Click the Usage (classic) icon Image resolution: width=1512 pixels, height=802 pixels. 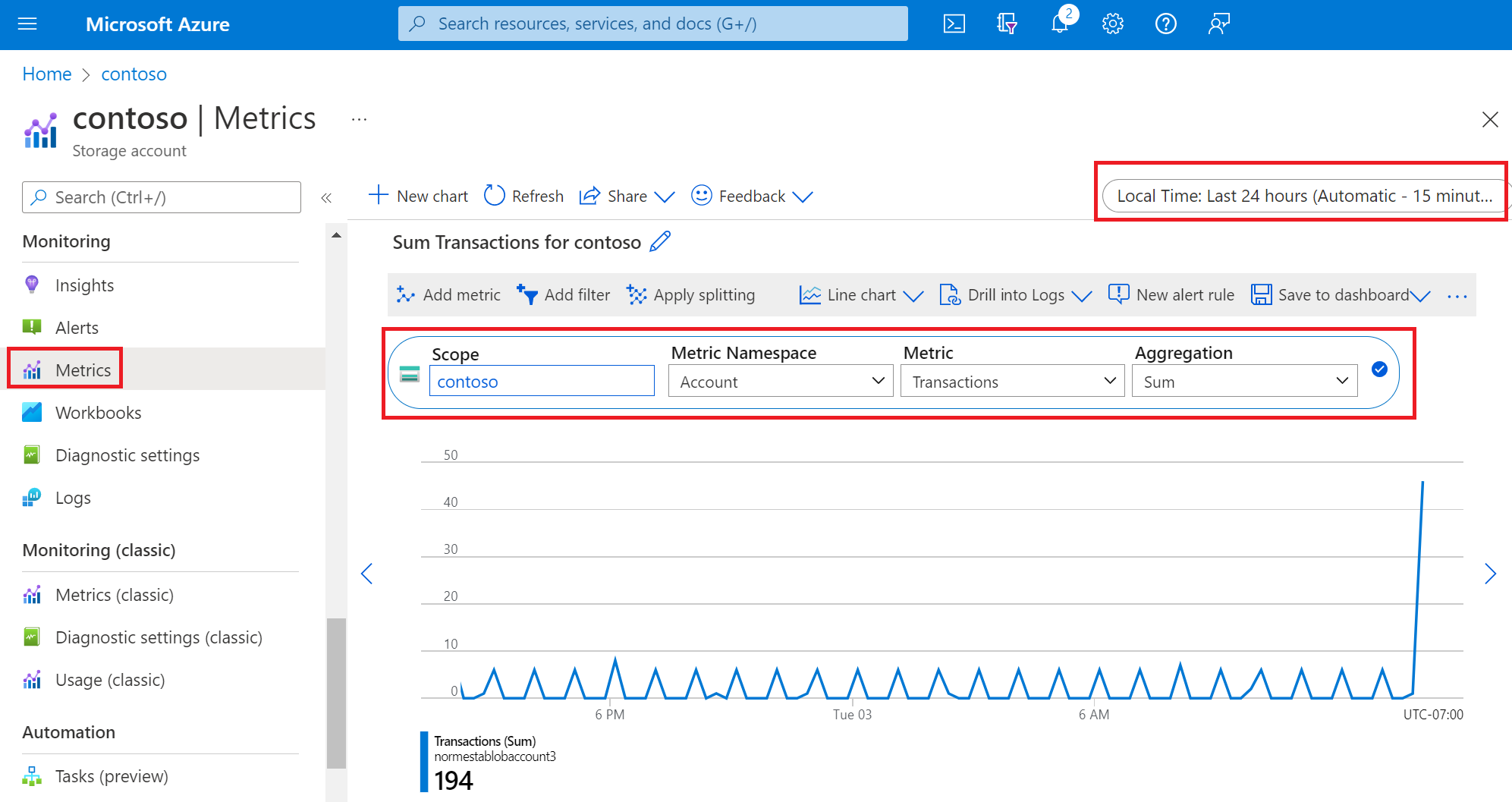(32, 679)
